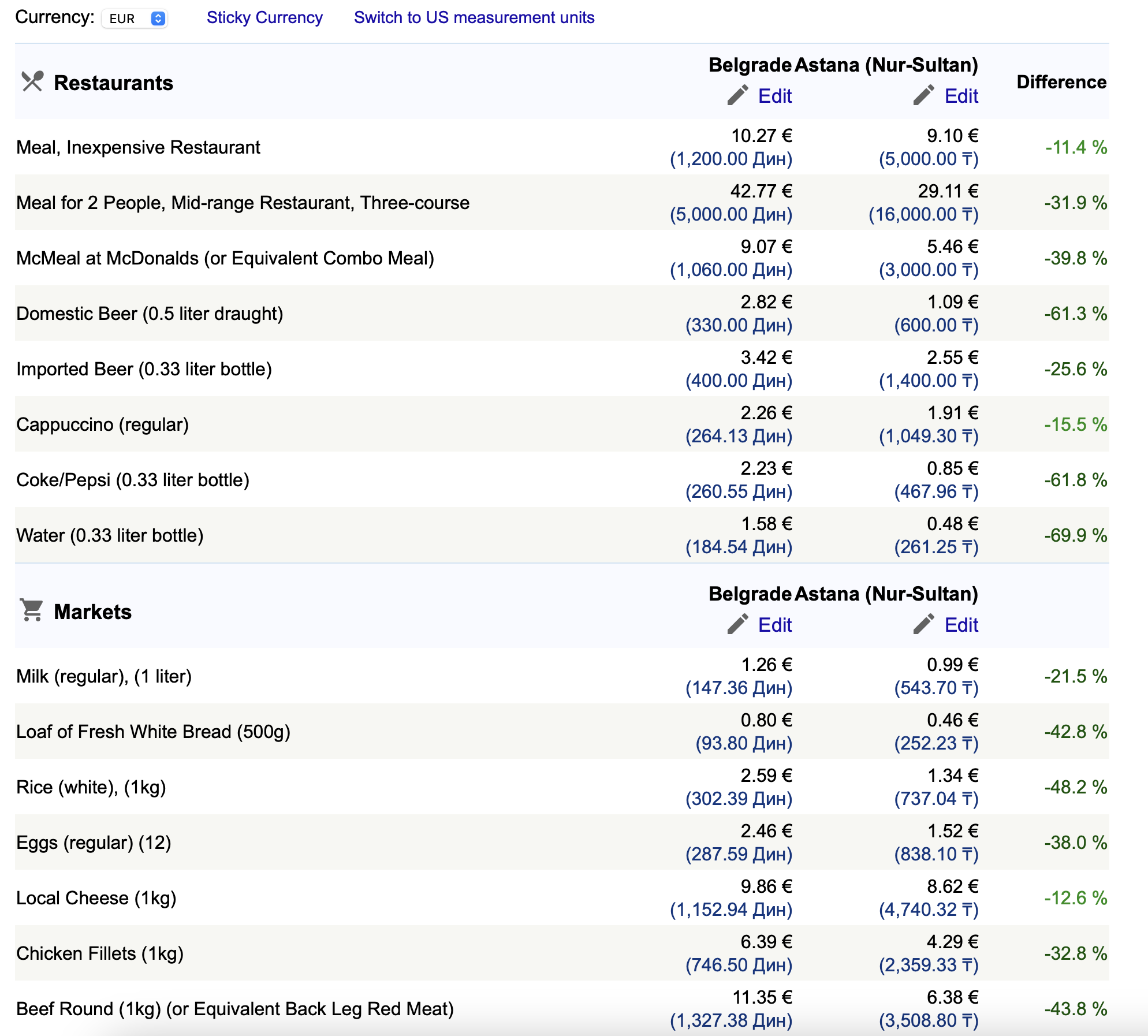Screen dimensions: 1148x1036
Task: Click the -61.3 % domestic beer difference
Action: [x=1076, y=314]
